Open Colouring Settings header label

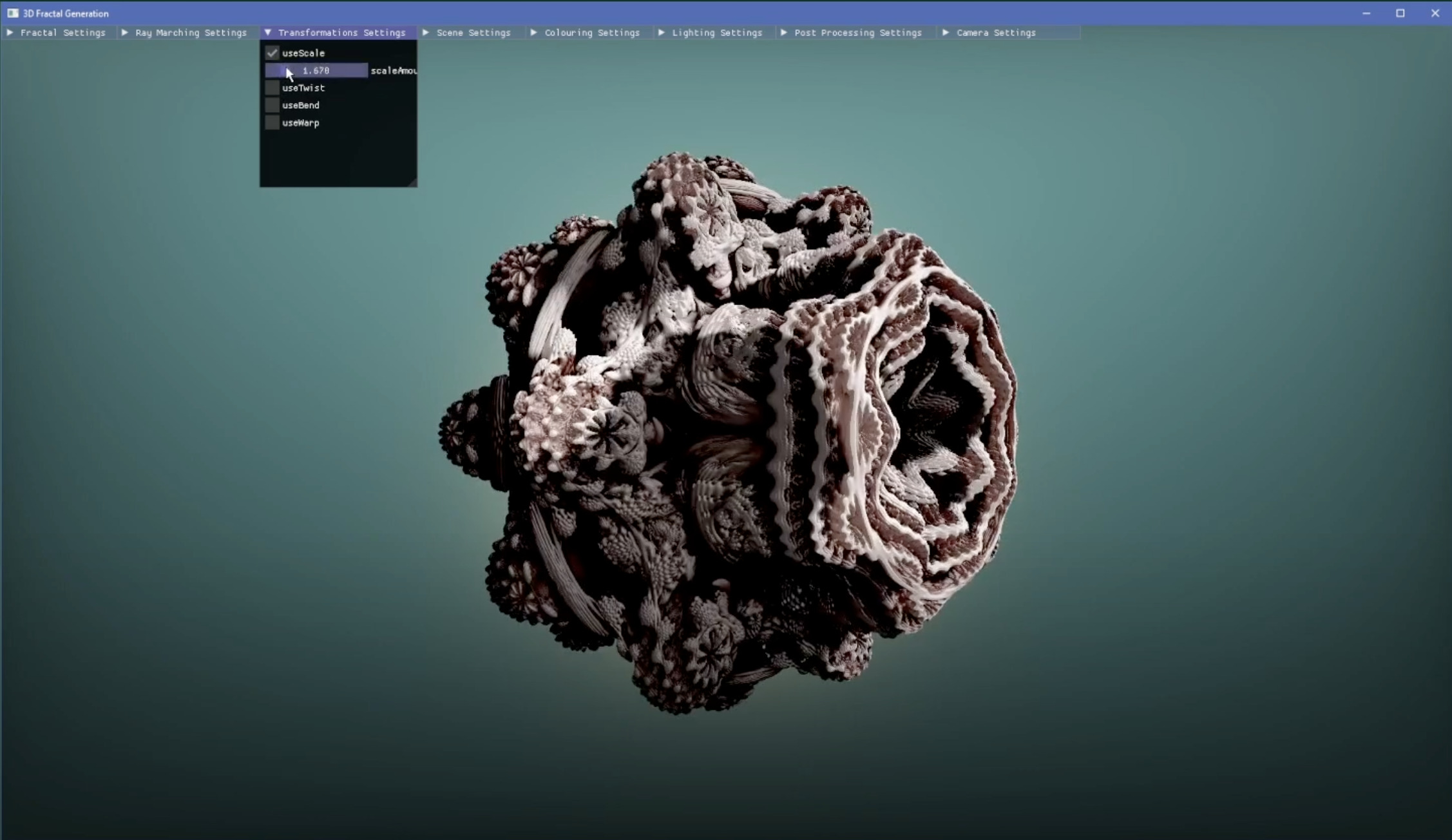tap(592, 32)
